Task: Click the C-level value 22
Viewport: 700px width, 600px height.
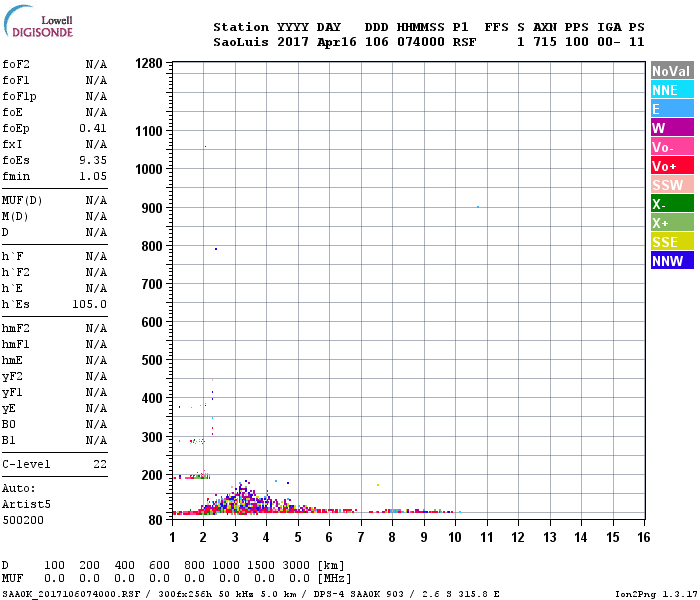Action: coord(100,464)
